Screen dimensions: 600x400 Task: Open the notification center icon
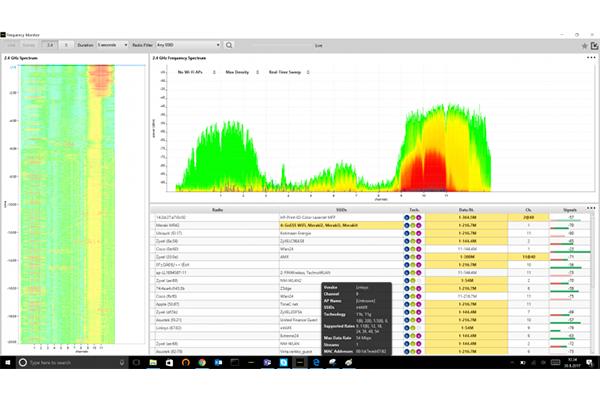[x=589, y=362]
